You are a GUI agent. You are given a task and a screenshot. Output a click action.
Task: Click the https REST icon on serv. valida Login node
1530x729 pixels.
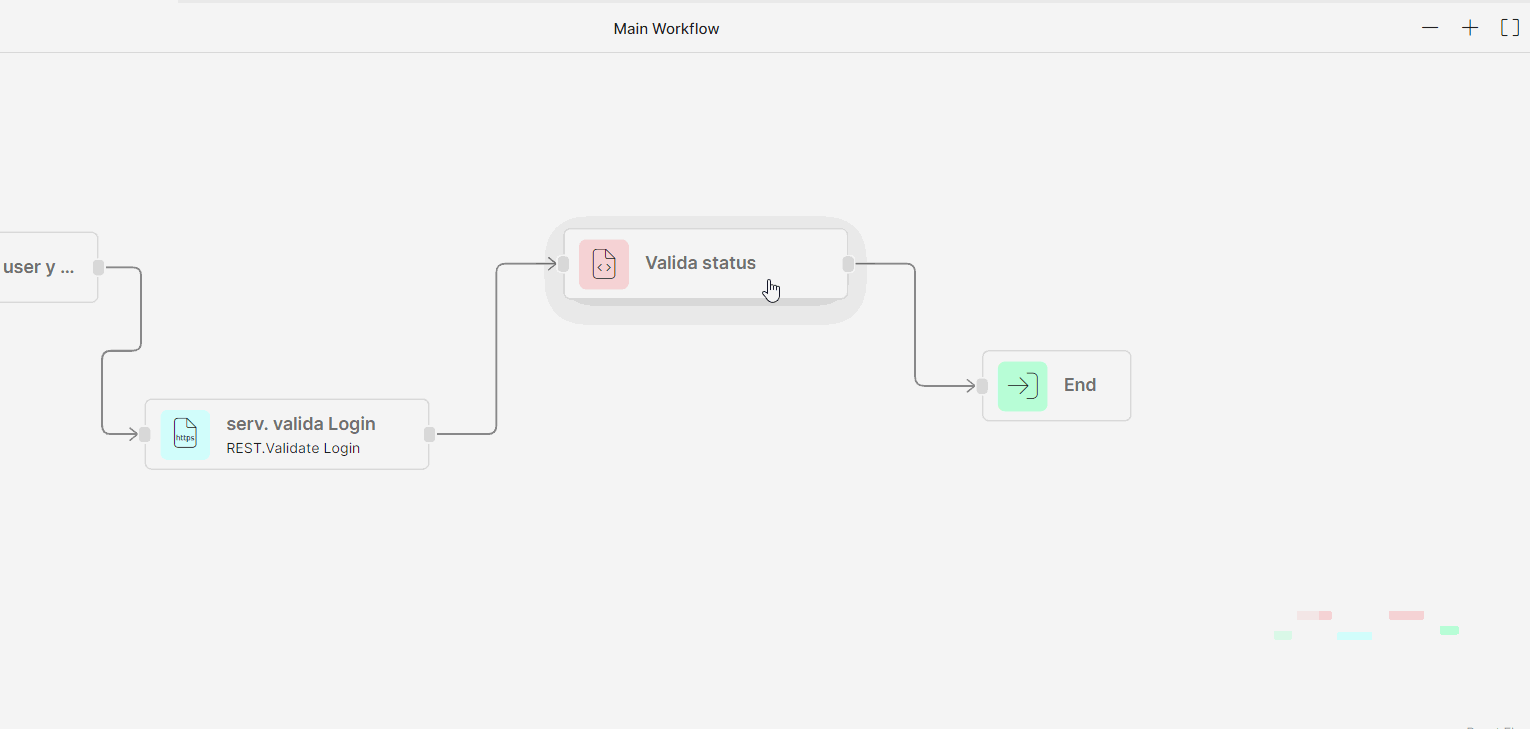pyautogui.click(x=185, y=434)
